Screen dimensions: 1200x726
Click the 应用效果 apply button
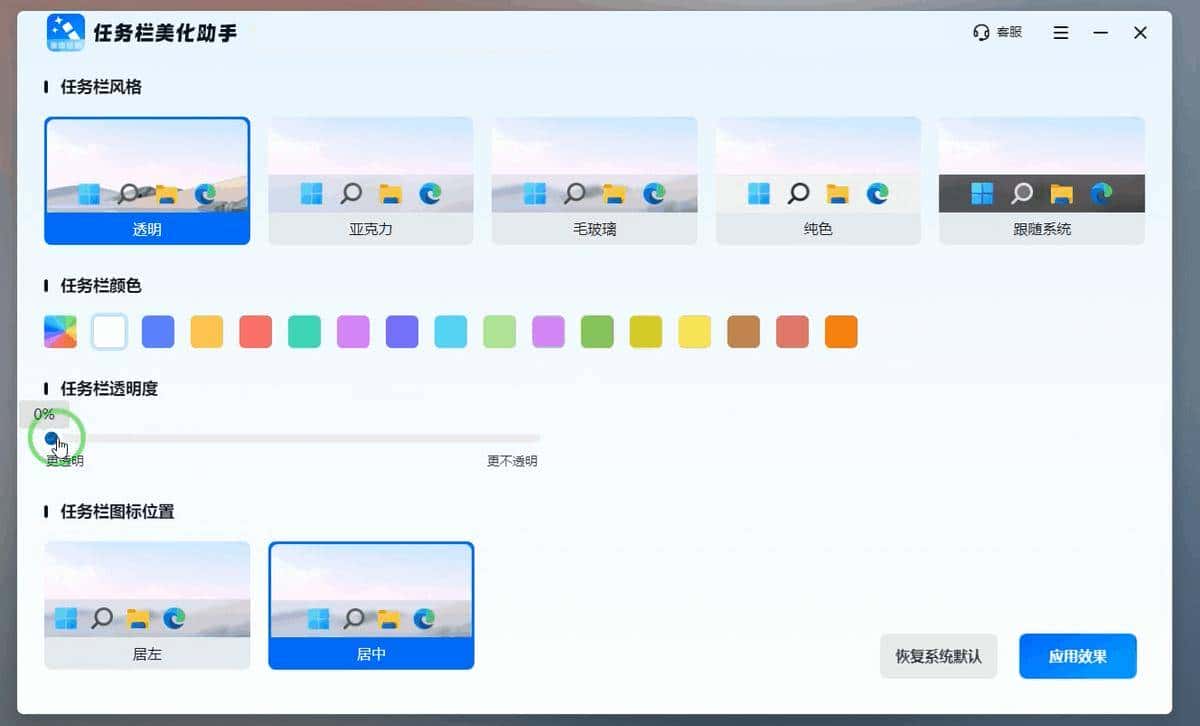(1077, 656)
